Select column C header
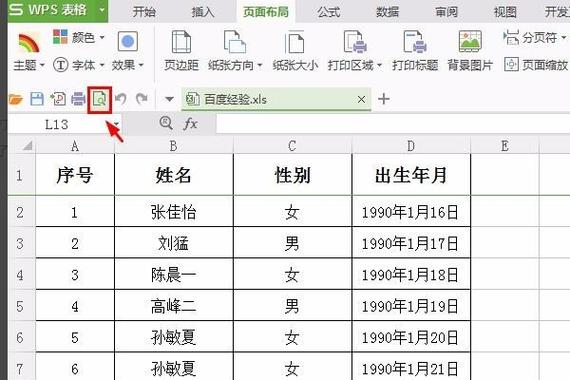 (293, 146)
